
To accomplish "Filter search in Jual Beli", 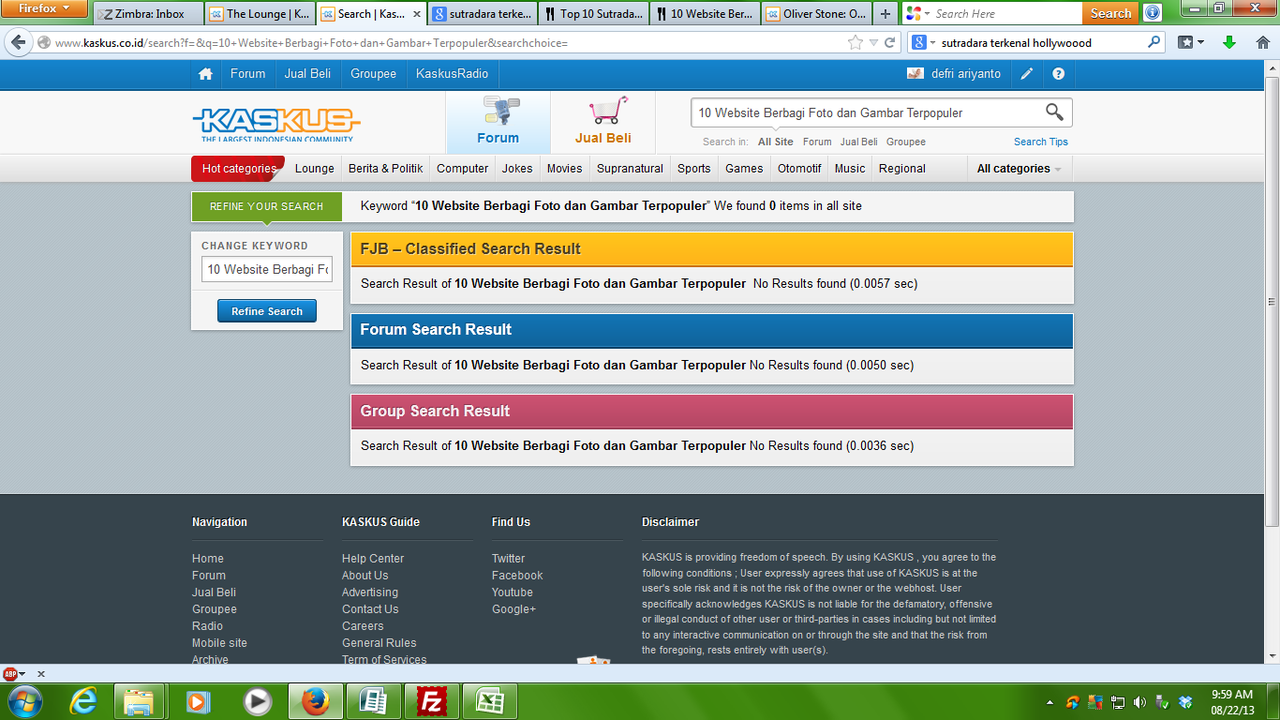I will pyautogui.click(x=859, y=142).
